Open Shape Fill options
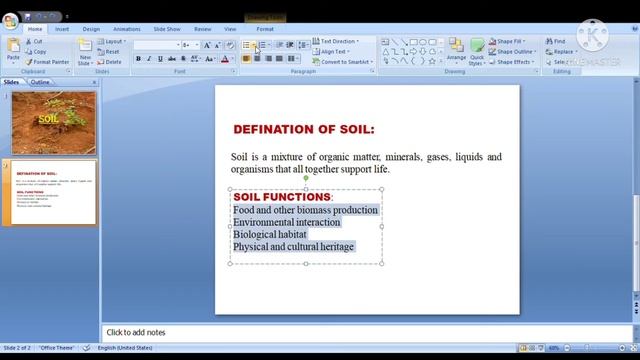Screen dimensions: 640x360 point(507,41)
